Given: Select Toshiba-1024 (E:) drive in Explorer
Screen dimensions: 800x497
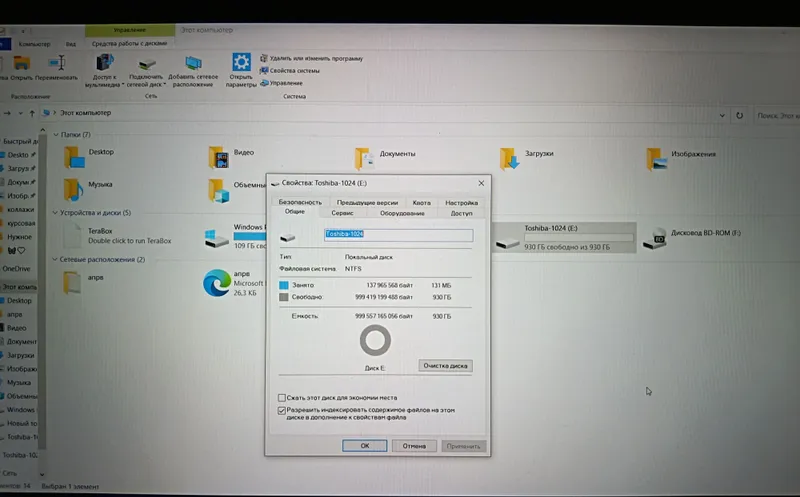Looking at the screenshot, I should click(x=564, y=237).
